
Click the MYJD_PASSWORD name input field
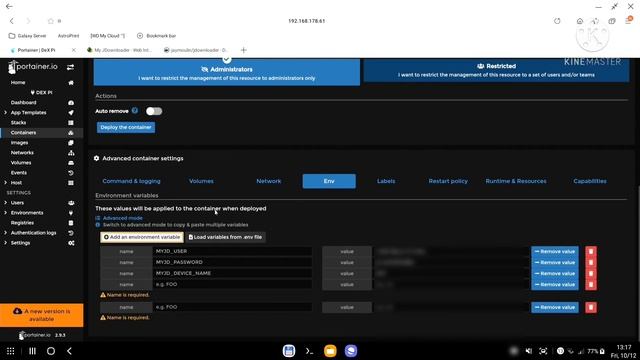tap(233, 262)
